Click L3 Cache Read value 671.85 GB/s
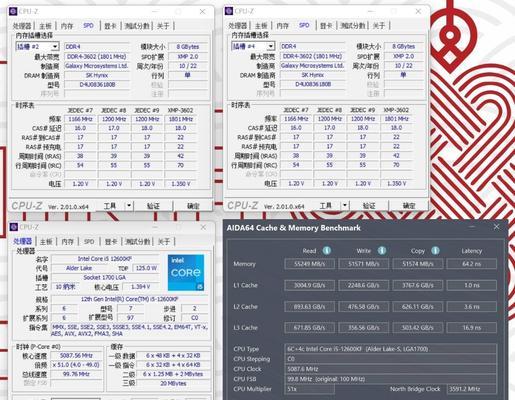Image resolution: width=515 pixels, height=400 pixels. click(x=309, y=328)
